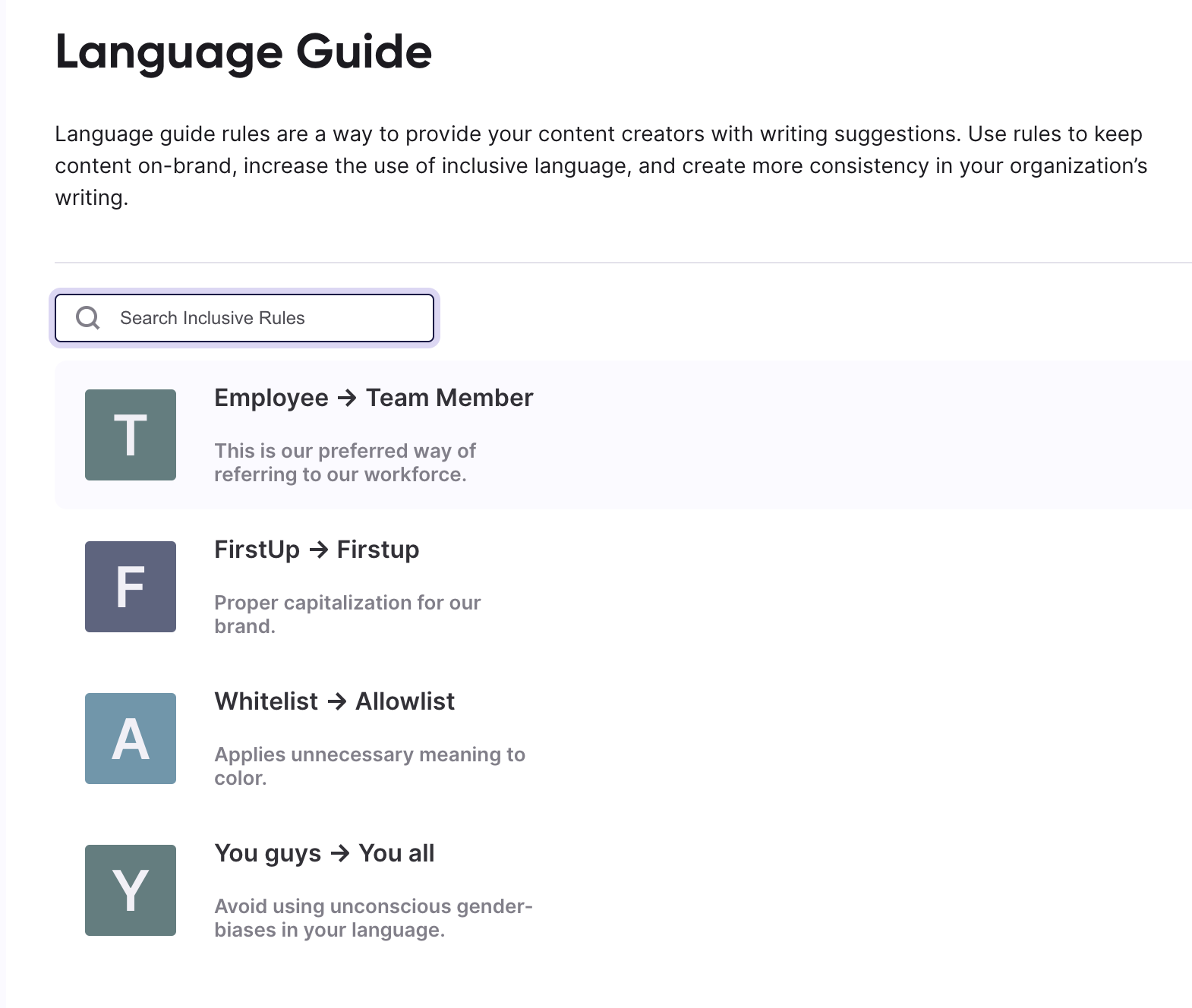The image size is (1192, 1008).
Task: Select the gender-biases description text
Action: [x=374, y=918]
